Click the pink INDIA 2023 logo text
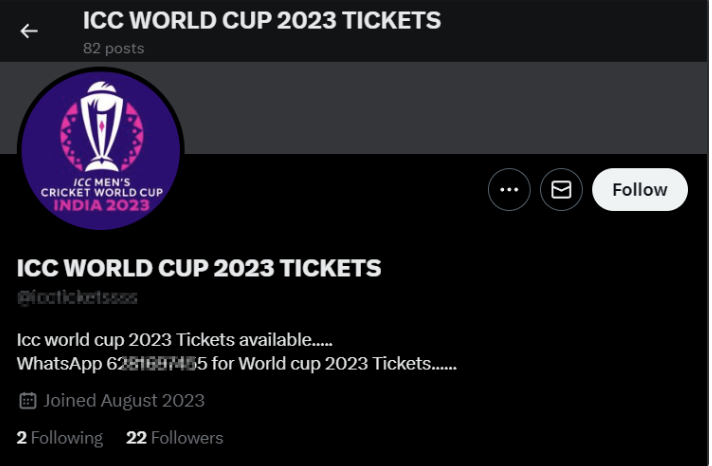Screen dimensions: 712x466 click(102, 206)
